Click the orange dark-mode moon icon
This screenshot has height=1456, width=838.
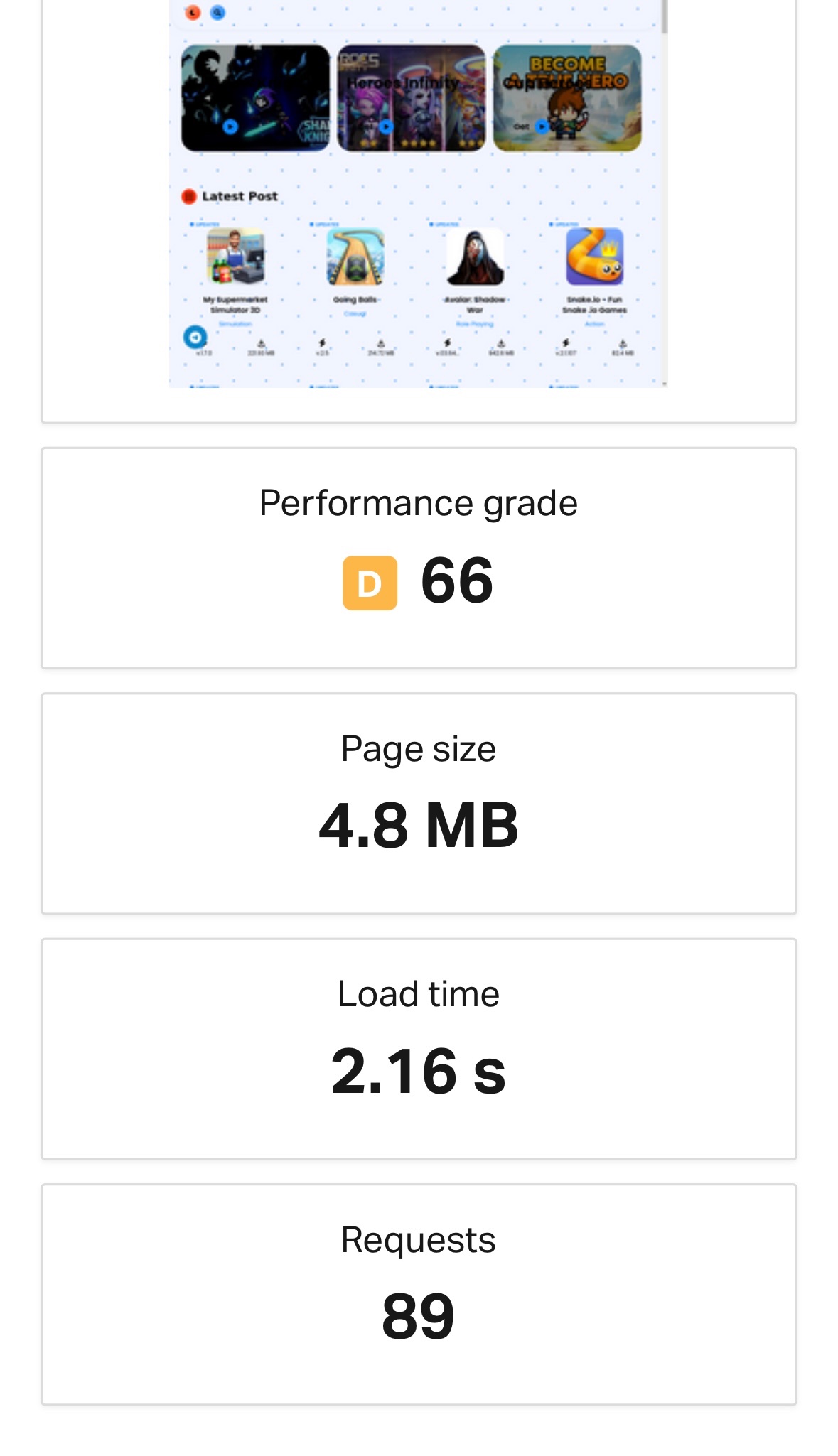(x=193, y=13)
